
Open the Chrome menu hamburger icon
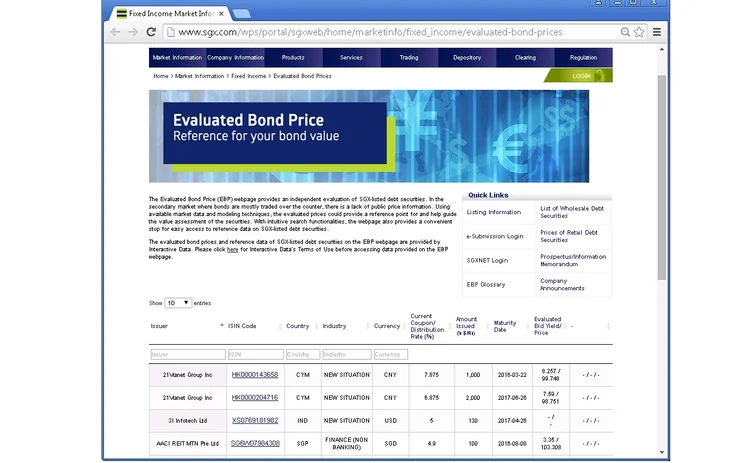point(657,32)
